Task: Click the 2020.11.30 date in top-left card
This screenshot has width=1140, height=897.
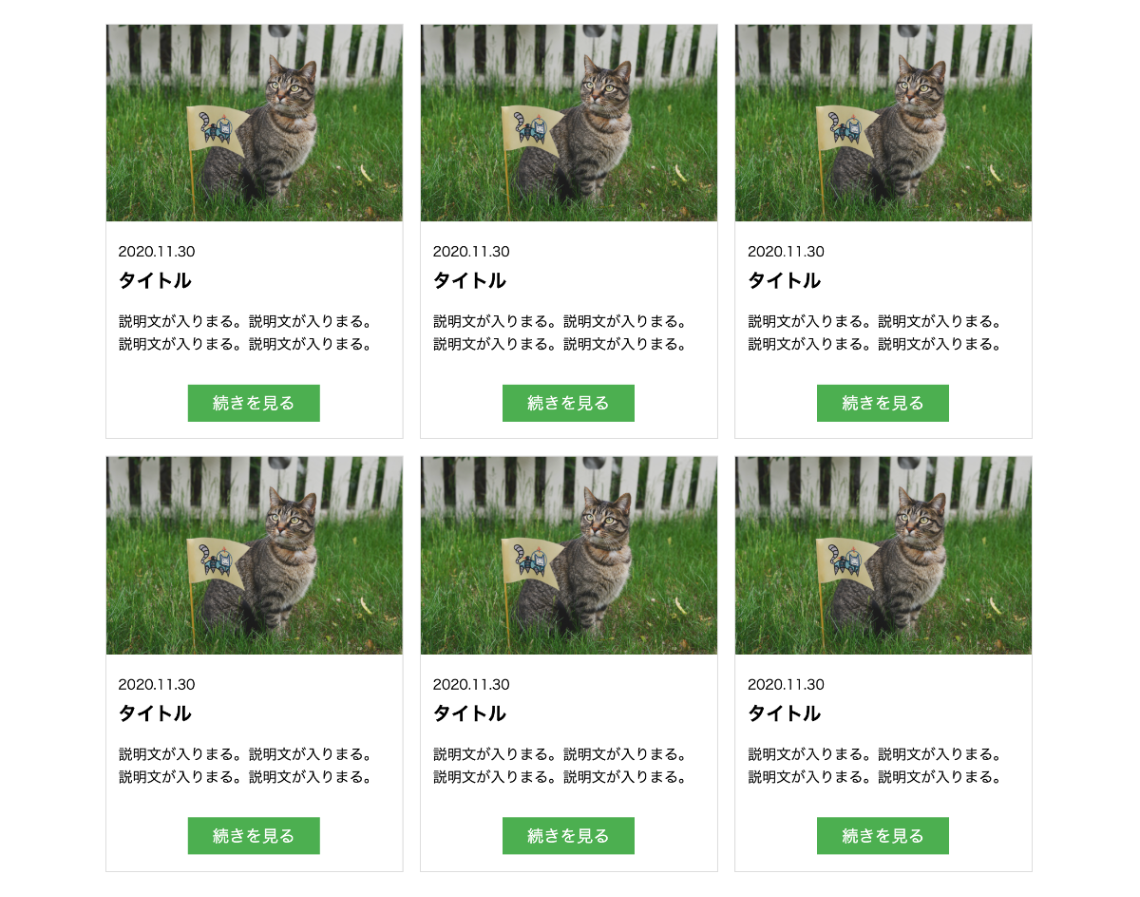Action: (157, 252)
